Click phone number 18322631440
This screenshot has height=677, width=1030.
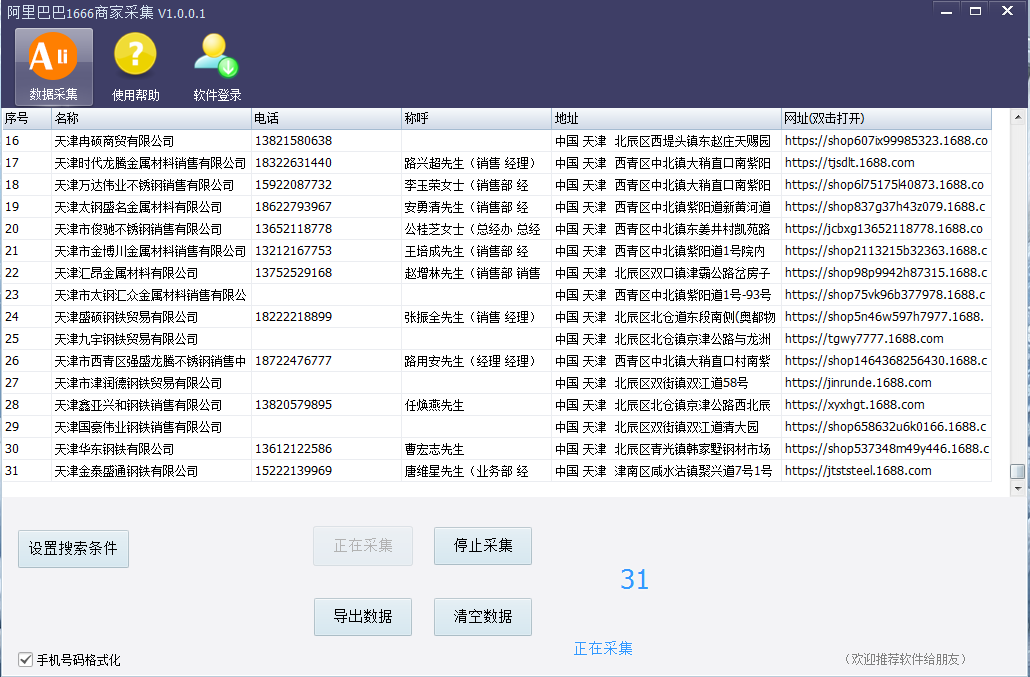click(x=294, y=163)
